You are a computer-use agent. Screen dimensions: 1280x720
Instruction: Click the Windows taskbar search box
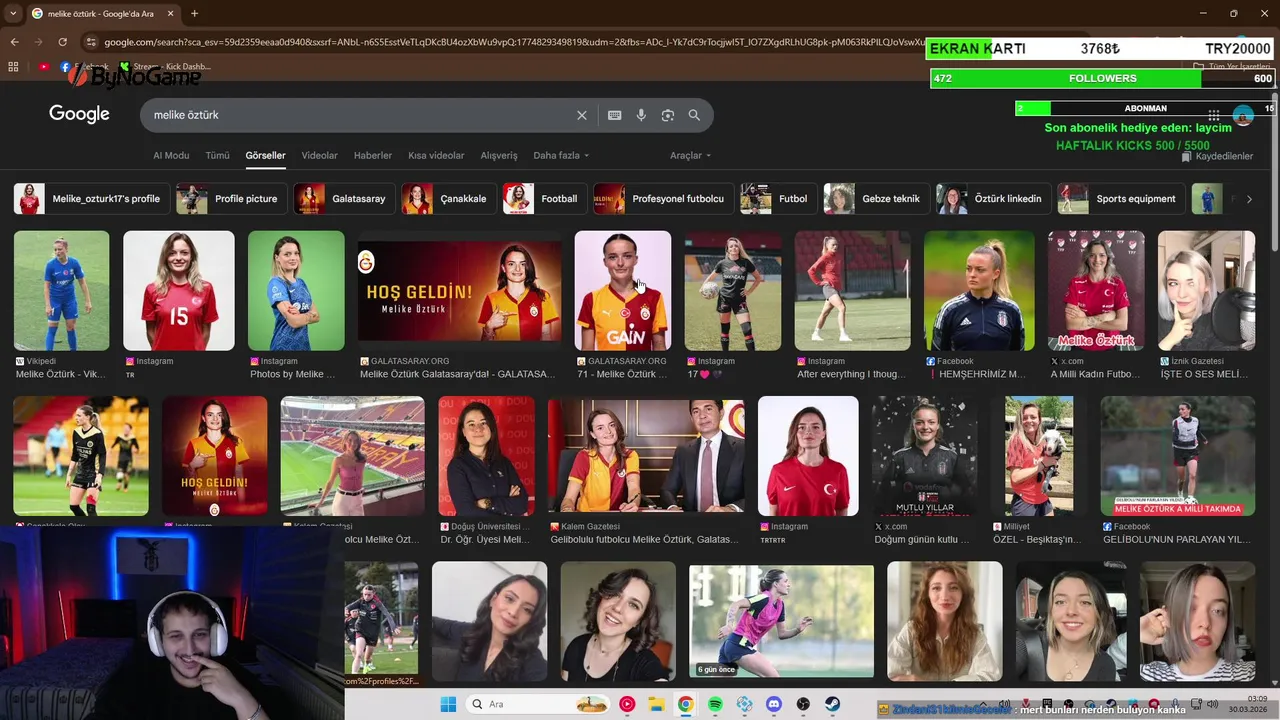[538, 704]
